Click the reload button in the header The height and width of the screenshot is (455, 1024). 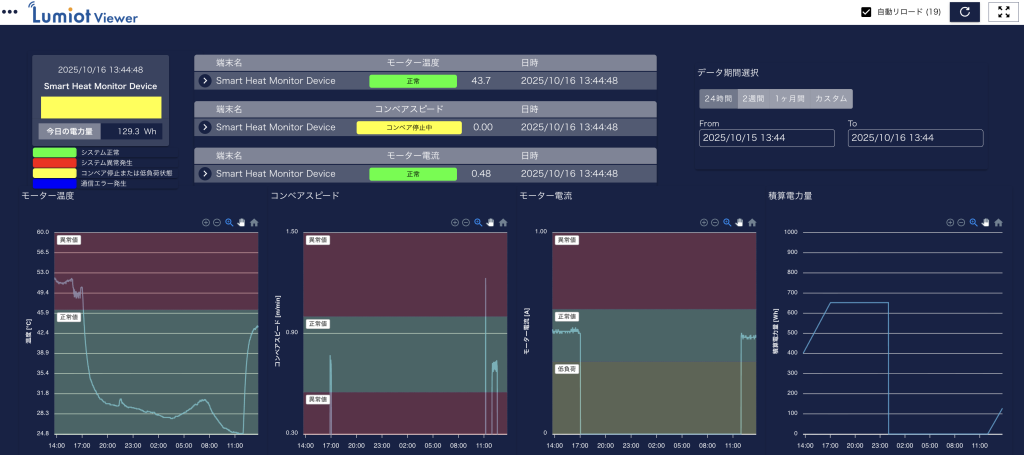(x=964, y=12)
